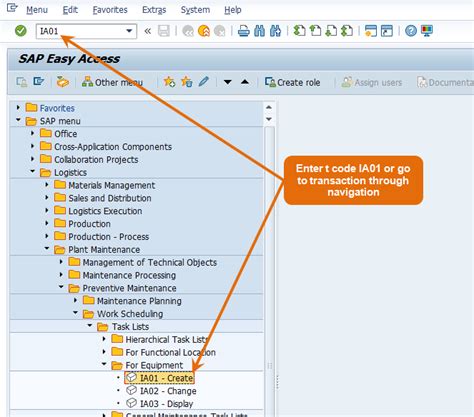Click the Find binoculars icon
474x417 pixels.
(259, 31)
